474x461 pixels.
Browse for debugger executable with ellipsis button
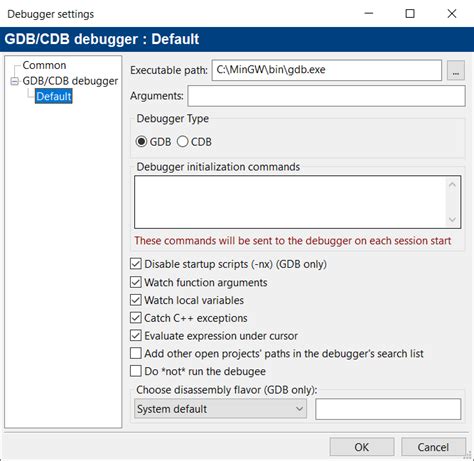click(x=456, y=70)
